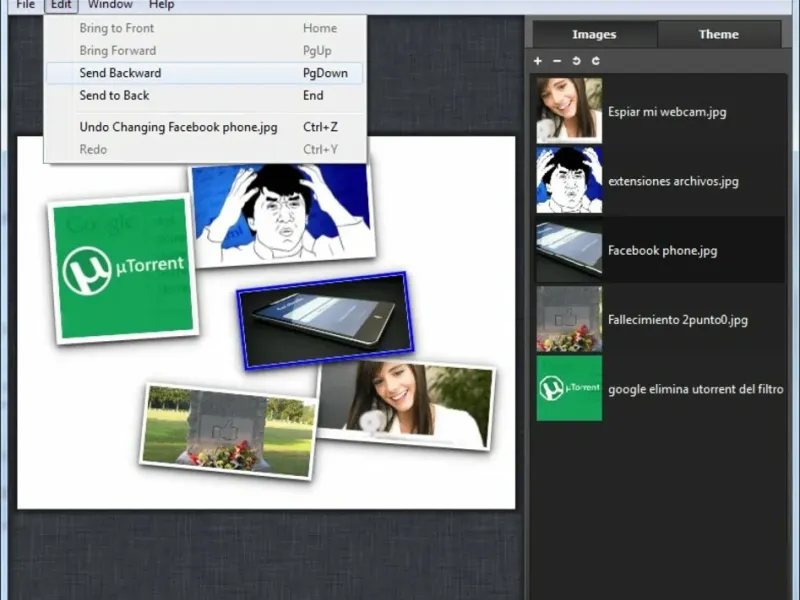Click the remove image minus icon
Screen dimensions: 800x600
[557, 61]
